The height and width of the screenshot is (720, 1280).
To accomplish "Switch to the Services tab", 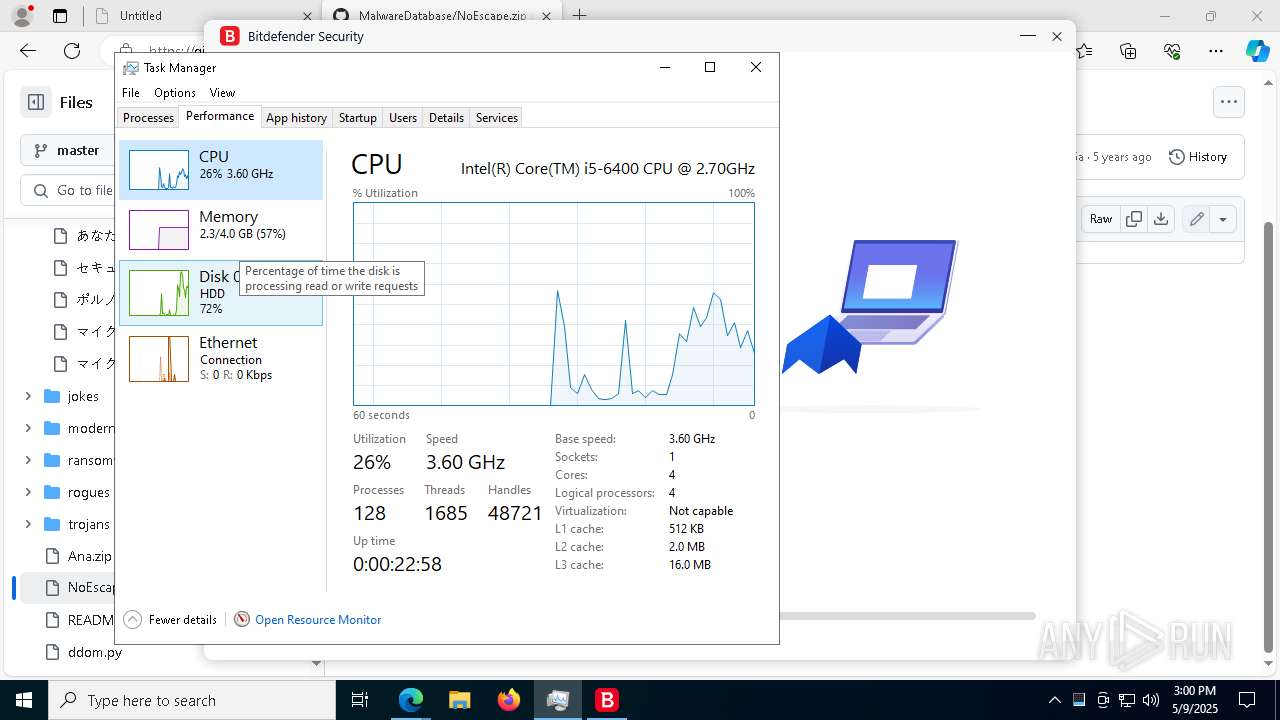I will (x=497, y=118).
